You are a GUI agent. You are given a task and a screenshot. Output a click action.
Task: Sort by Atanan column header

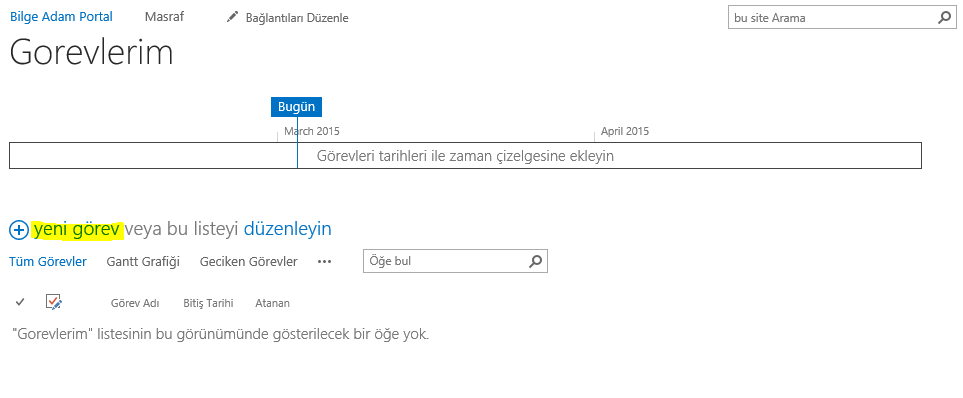pyautogui.click(x=273, y=303)
